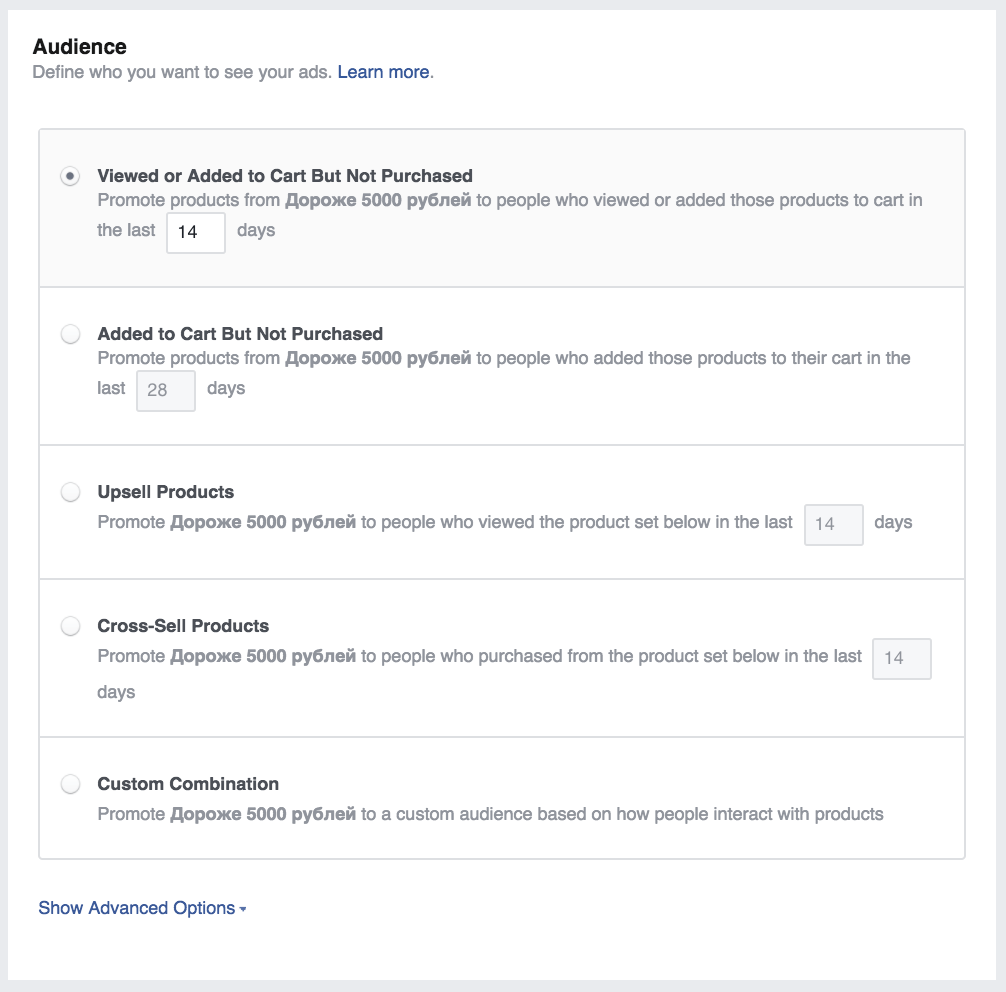Click the 14 days field under Viewed or Added
This screenshot has width=1006, height=992.
(x=196, y=232)
